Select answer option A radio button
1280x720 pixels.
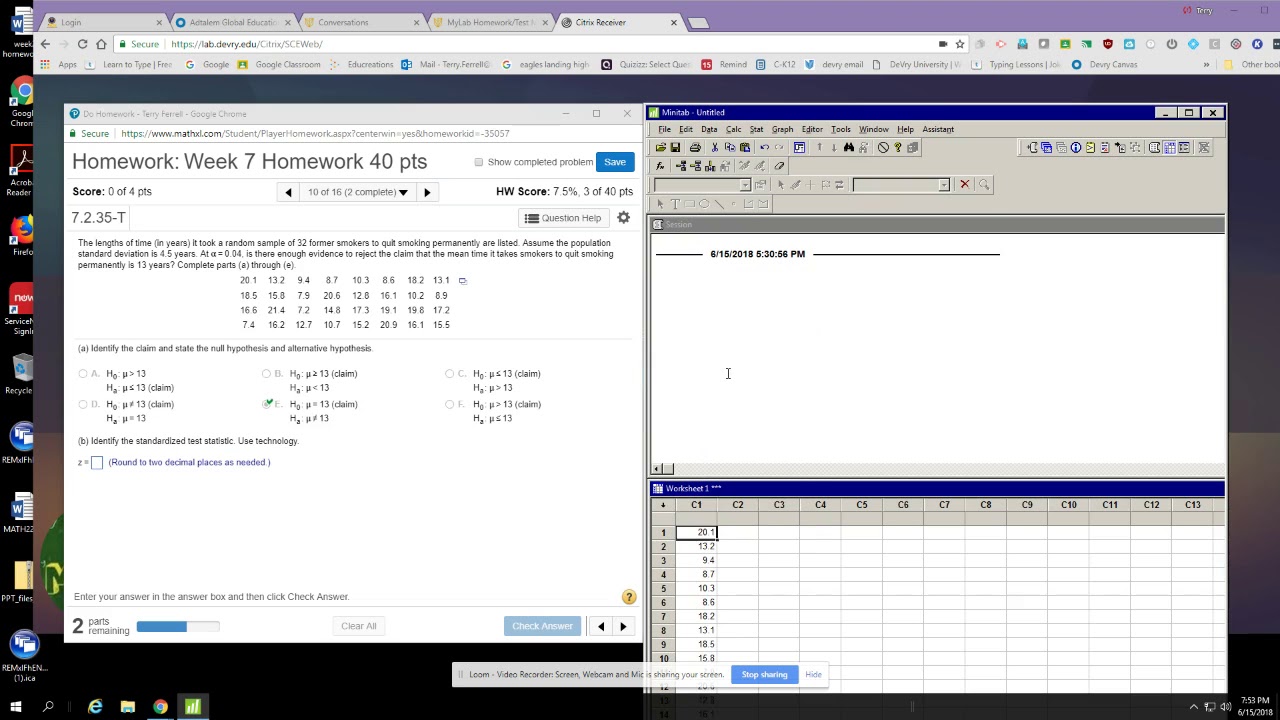coord(83,374)
